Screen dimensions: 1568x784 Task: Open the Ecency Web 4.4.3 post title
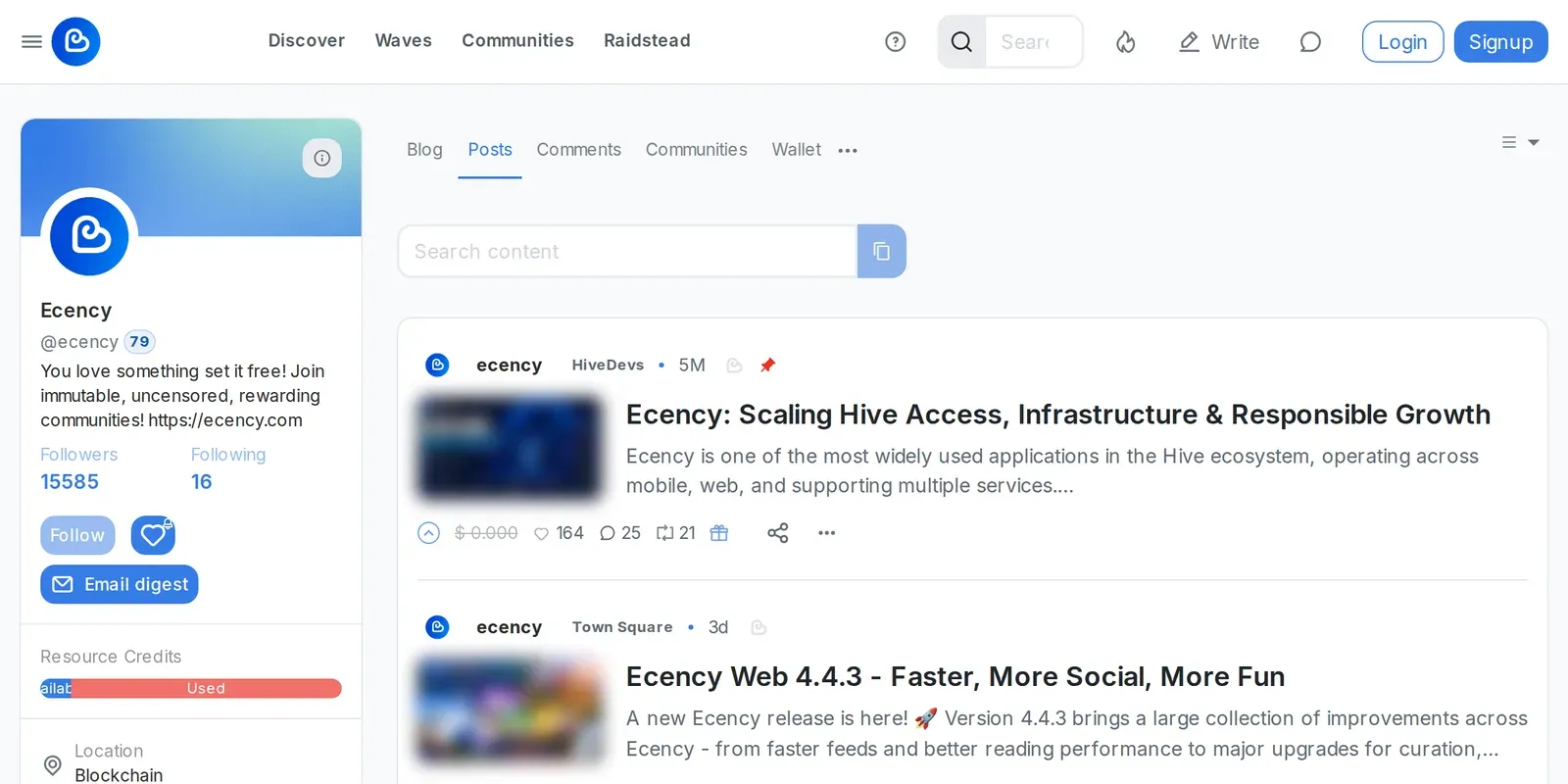point(955,676)
